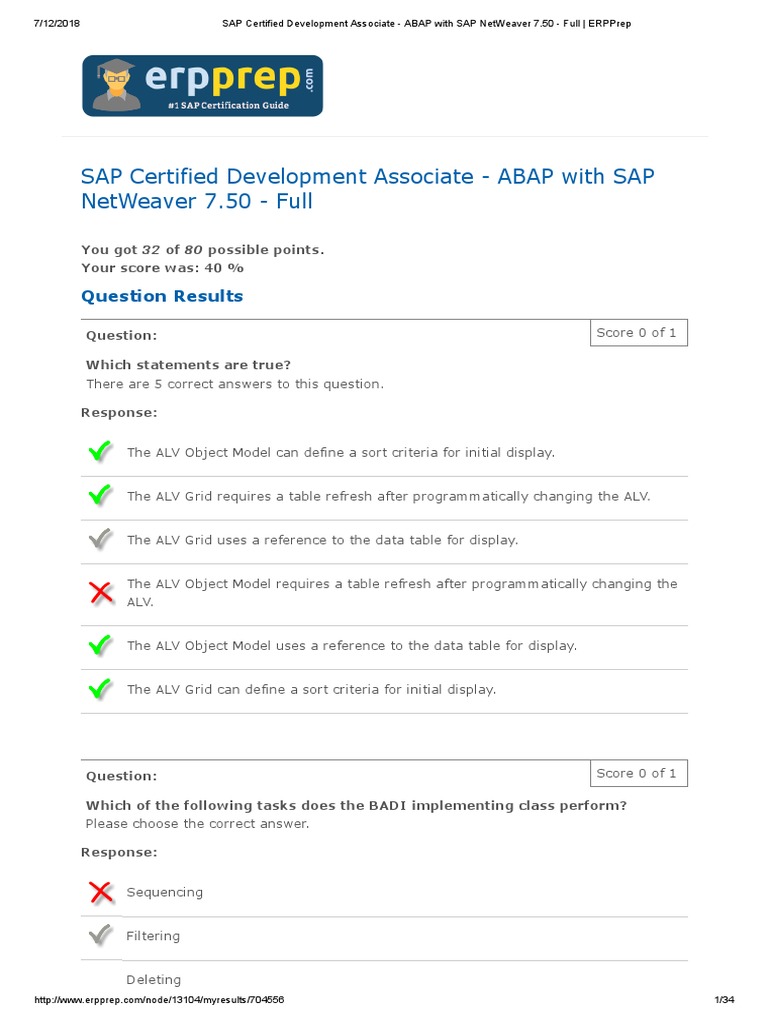Click green checkmark beside ALV Object Model sort criteria
The image size is (768, 1024).
tap(100, 453)
